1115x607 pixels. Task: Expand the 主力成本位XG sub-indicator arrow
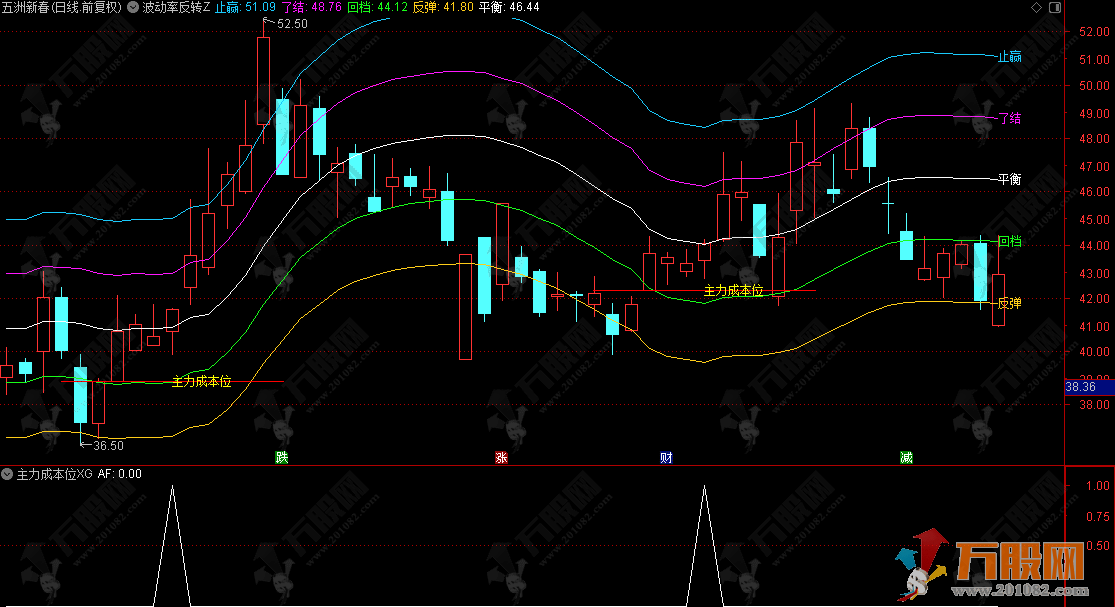click(9, 474)
